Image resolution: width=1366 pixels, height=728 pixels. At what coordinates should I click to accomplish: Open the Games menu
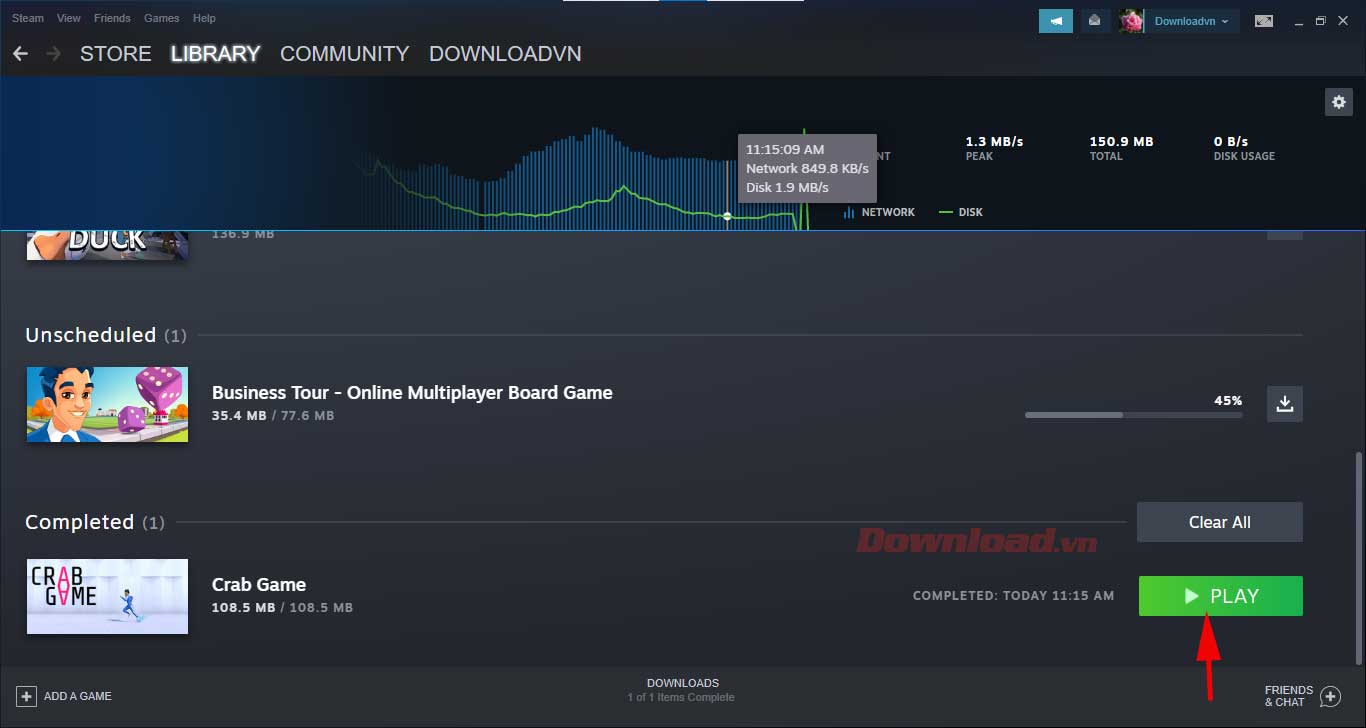pos(161,18)
